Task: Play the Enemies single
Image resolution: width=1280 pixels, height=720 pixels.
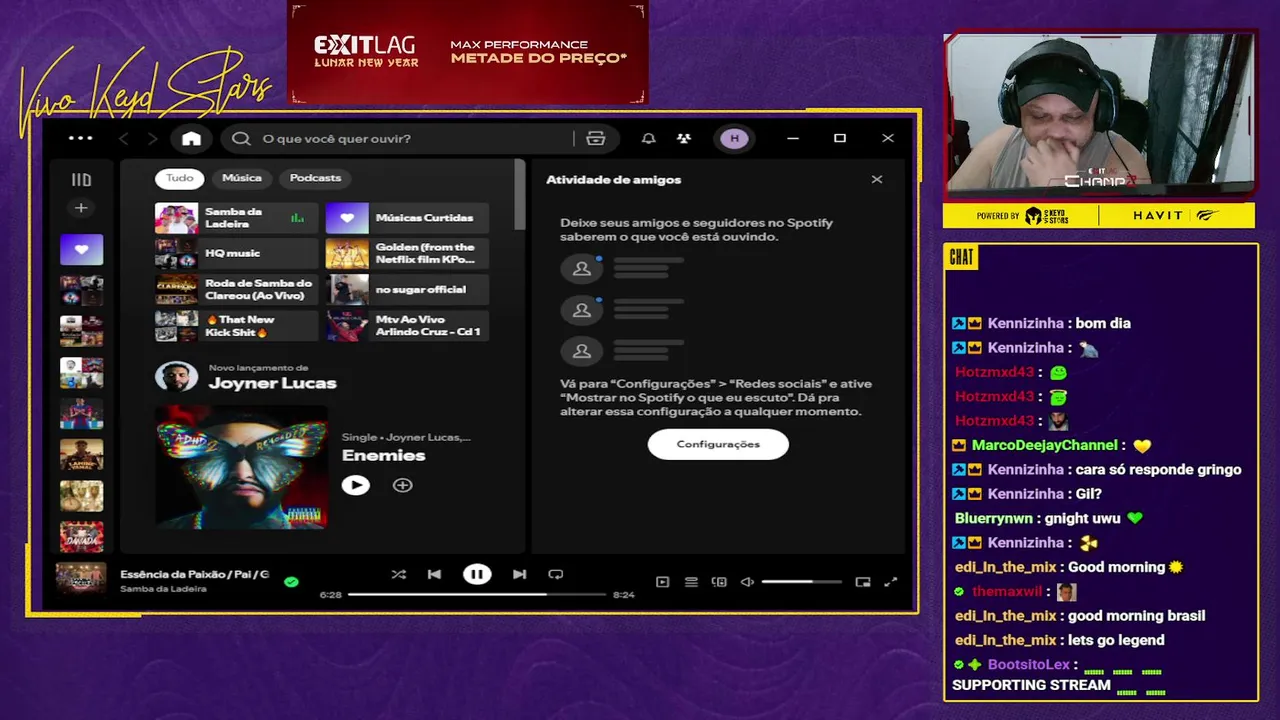Action: tap(355, 485)
